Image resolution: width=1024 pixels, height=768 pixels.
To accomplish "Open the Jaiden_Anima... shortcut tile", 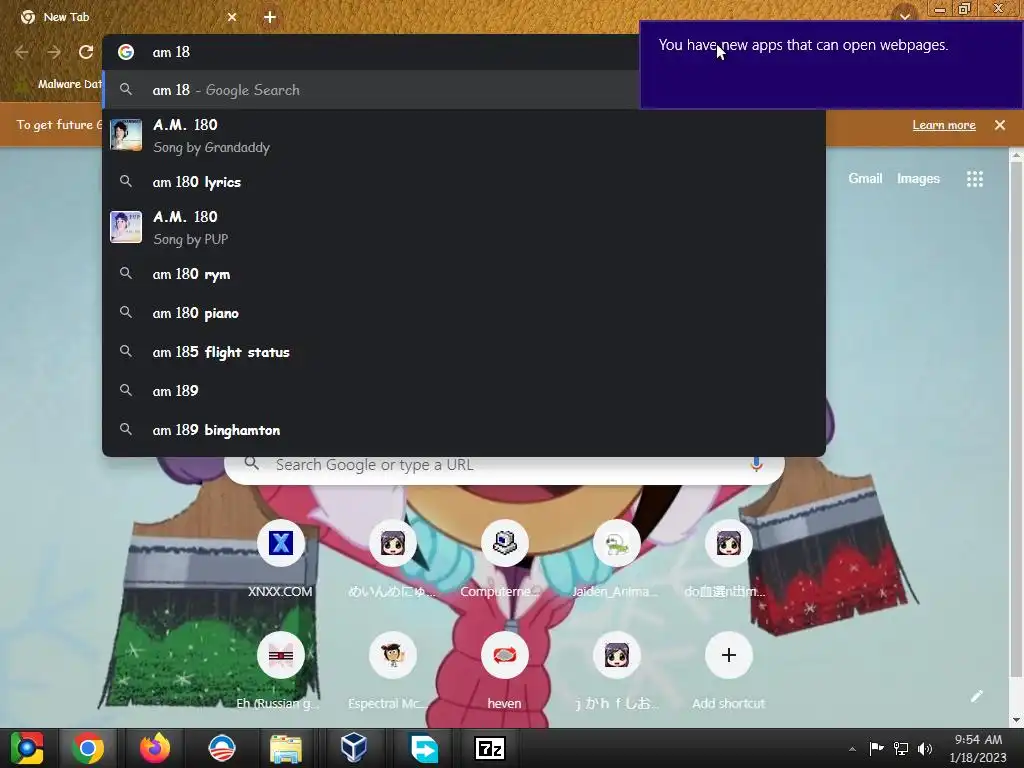I will pyautogui.click(x=616, y=559).
